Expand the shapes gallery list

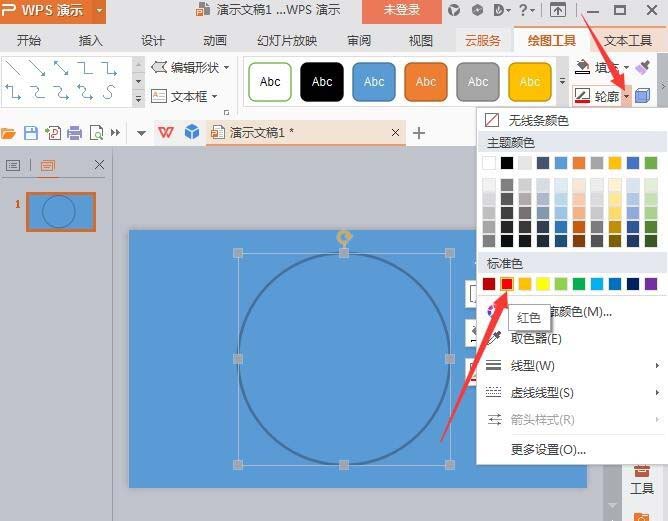pyautogui.click(x=138, y=99)
